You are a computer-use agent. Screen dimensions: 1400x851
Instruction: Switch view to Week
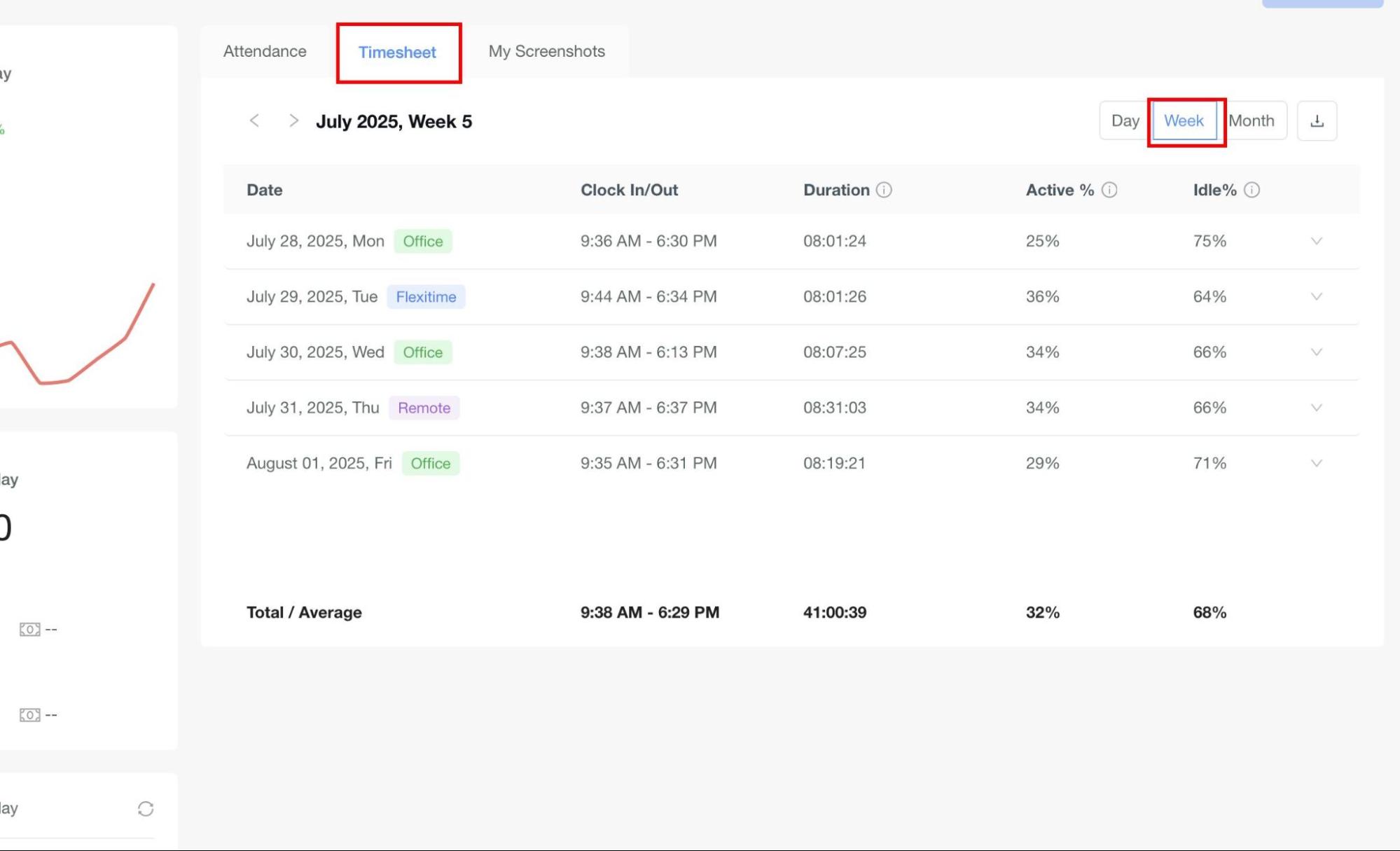(1184, 121)
